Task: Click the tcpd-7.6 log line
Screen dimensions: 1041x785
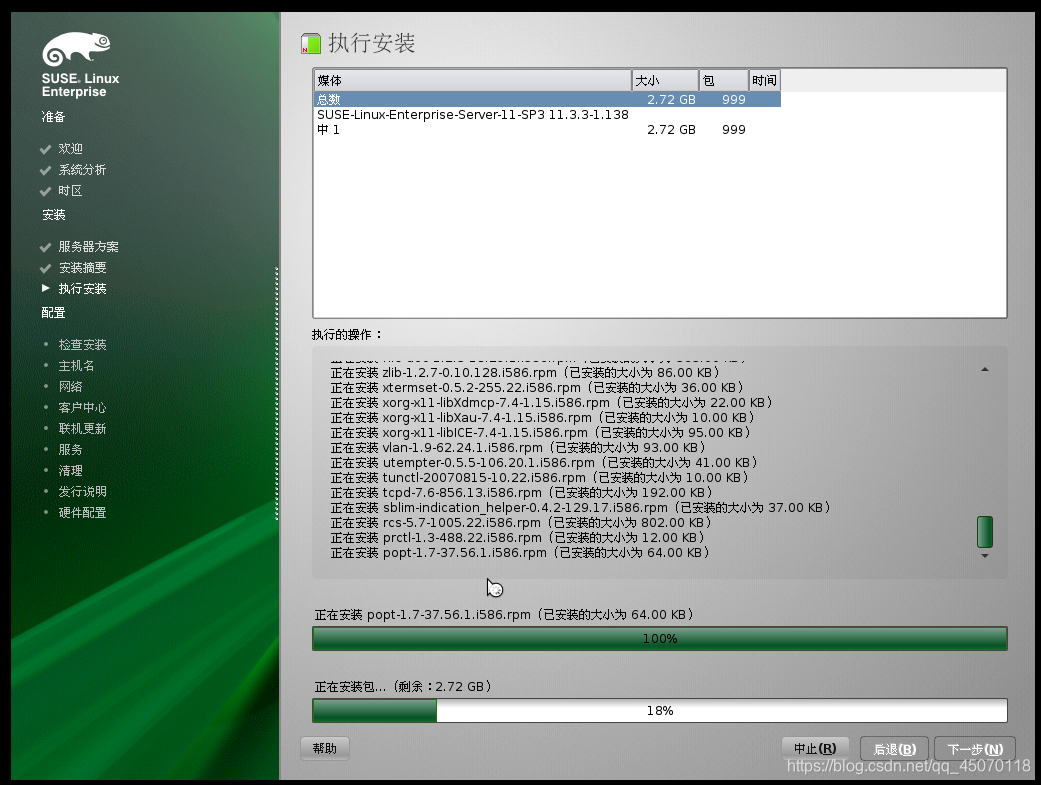Action: 522,493
